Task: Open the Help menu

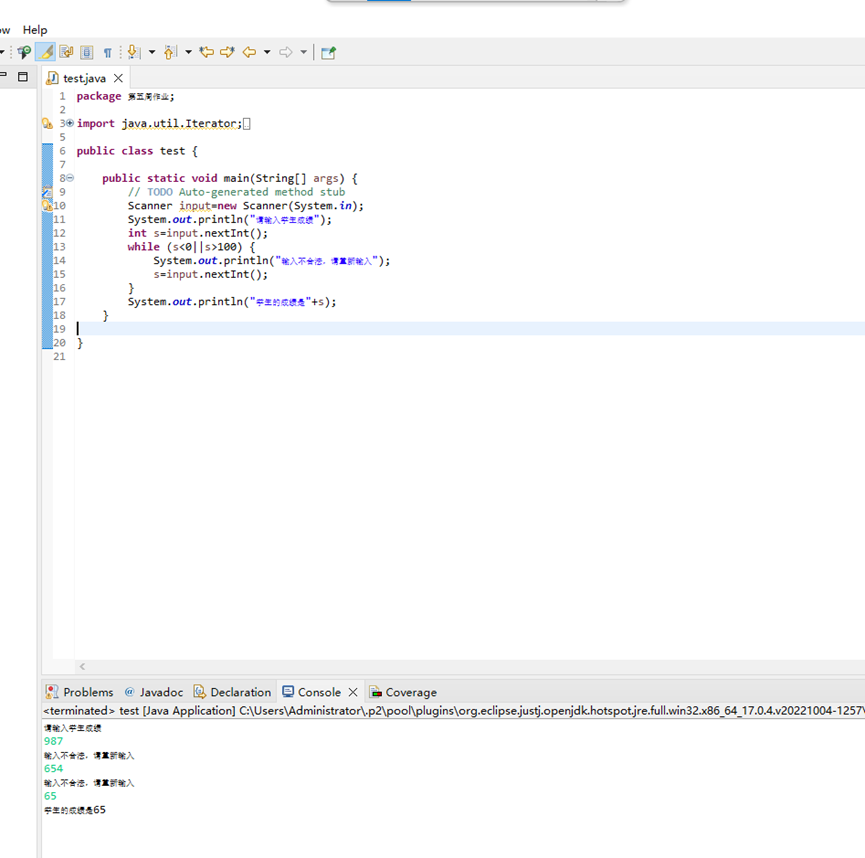Action: (x=35, y=30)
